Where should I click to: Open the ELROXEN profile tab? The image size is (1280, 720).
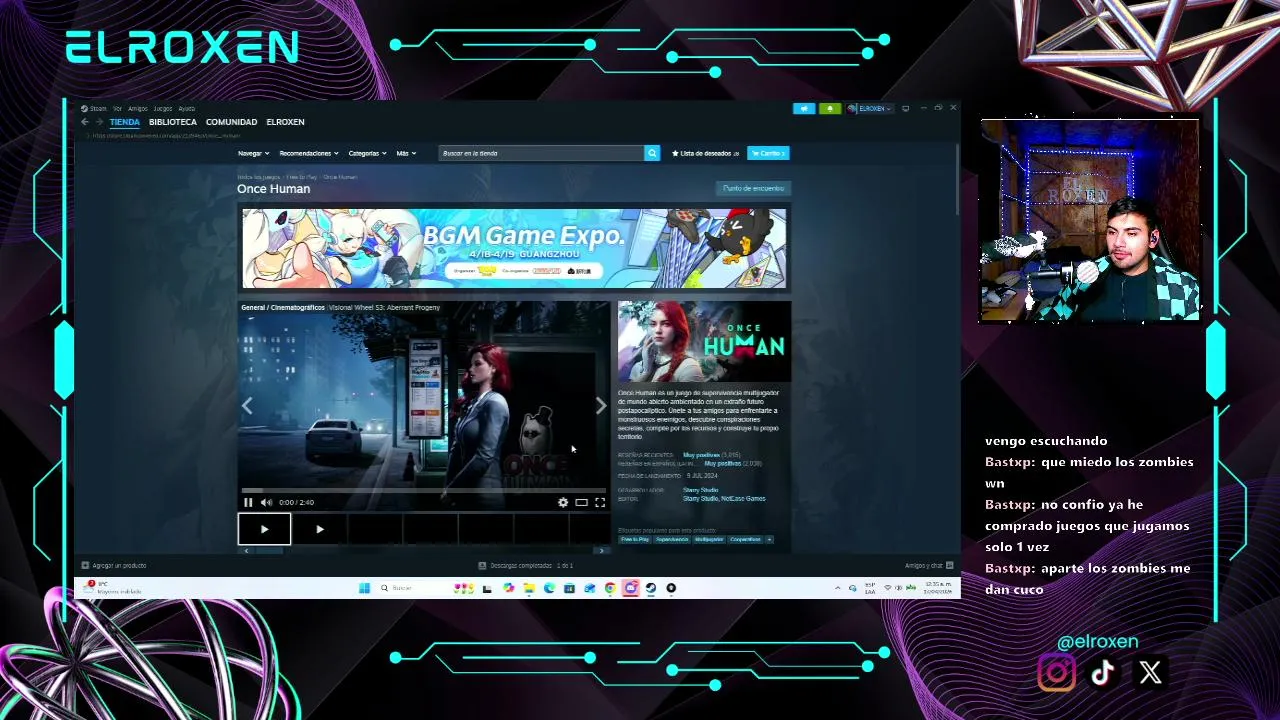point(285,122)
